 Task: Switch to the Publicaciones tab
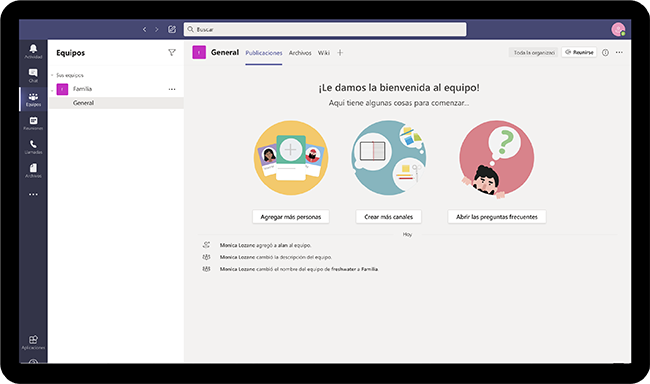coord(264,53)
